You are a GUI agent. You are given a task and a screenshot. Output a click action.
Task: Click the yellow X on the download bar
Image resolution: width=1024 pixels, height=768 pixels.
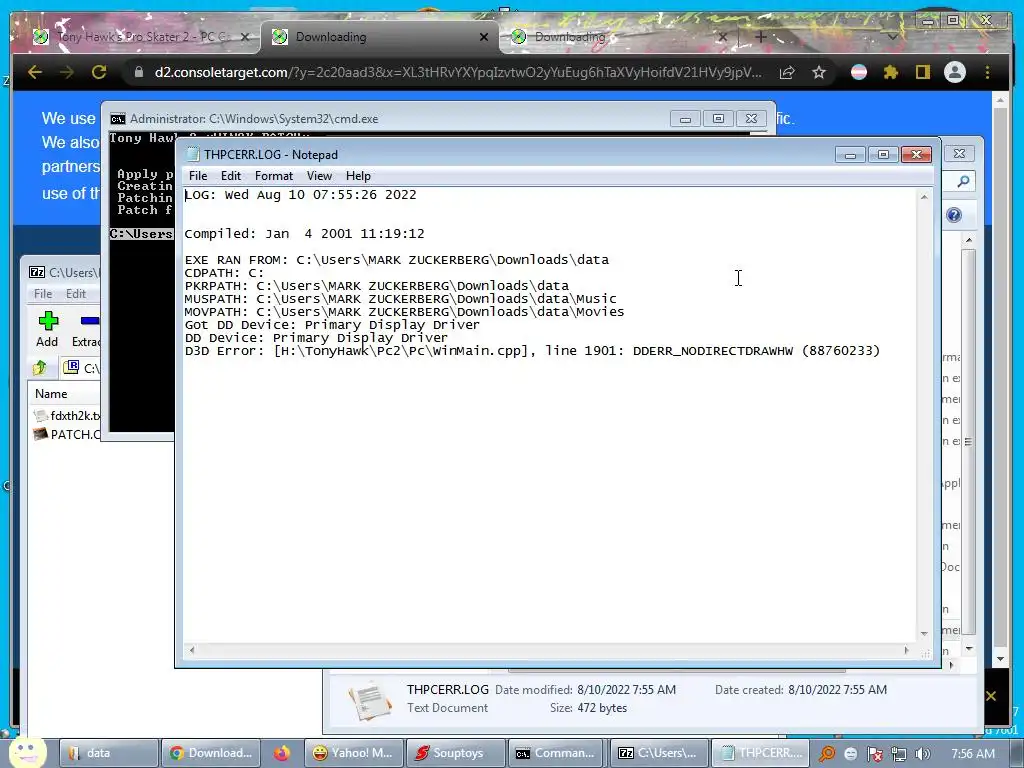click(x=991, y=696)
